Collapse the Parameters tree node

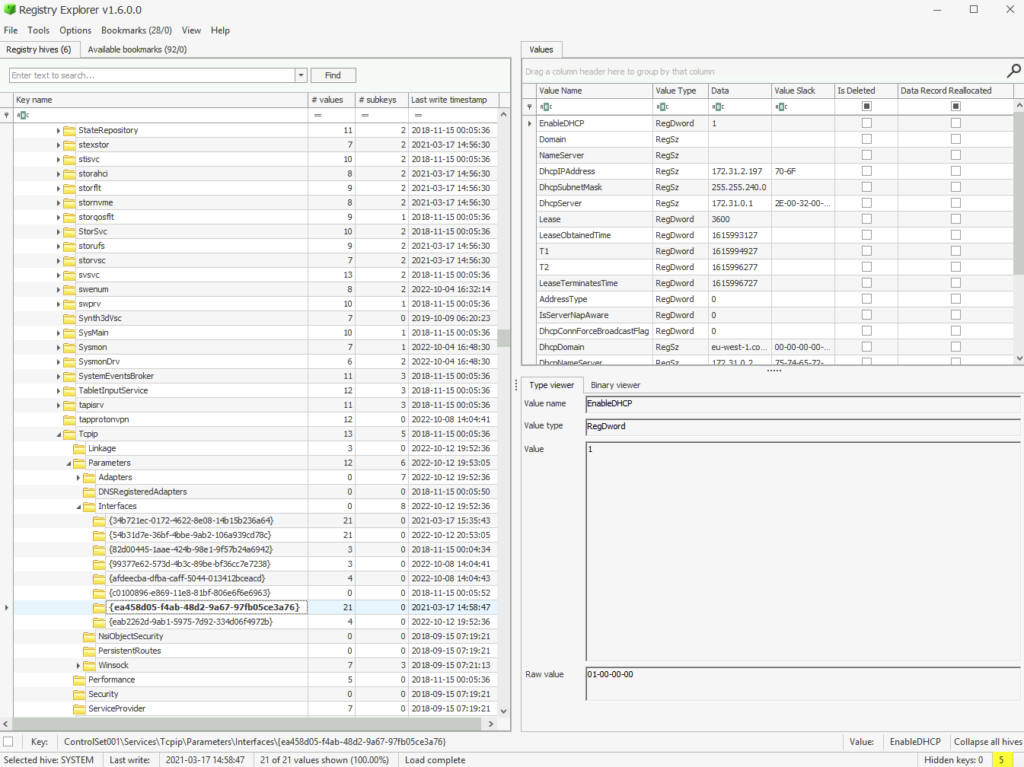pyautogui.click(x=69, y=463)
